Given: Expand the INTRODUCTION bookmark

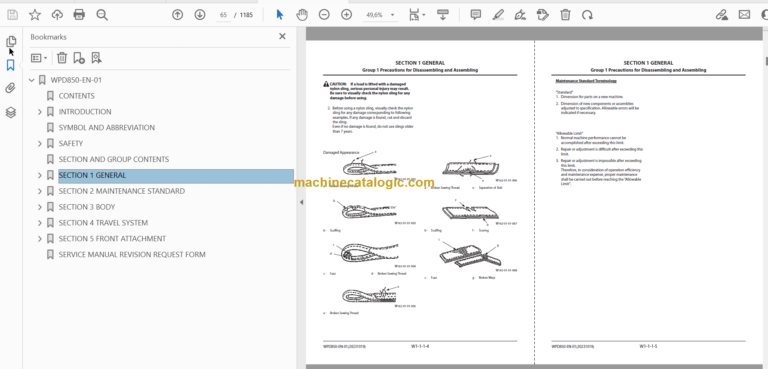Looking at the screenshot, I should 40,112.
